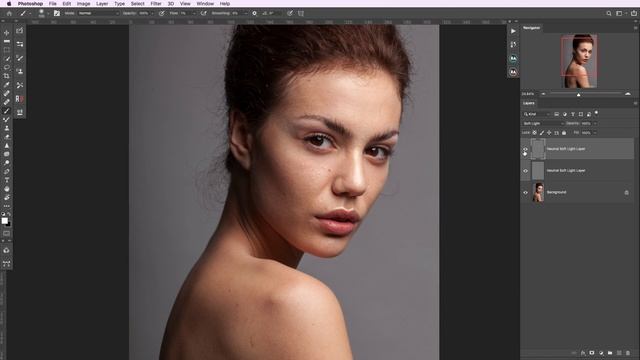
Task: Select the Type tool
Action: tap(7, 180)
